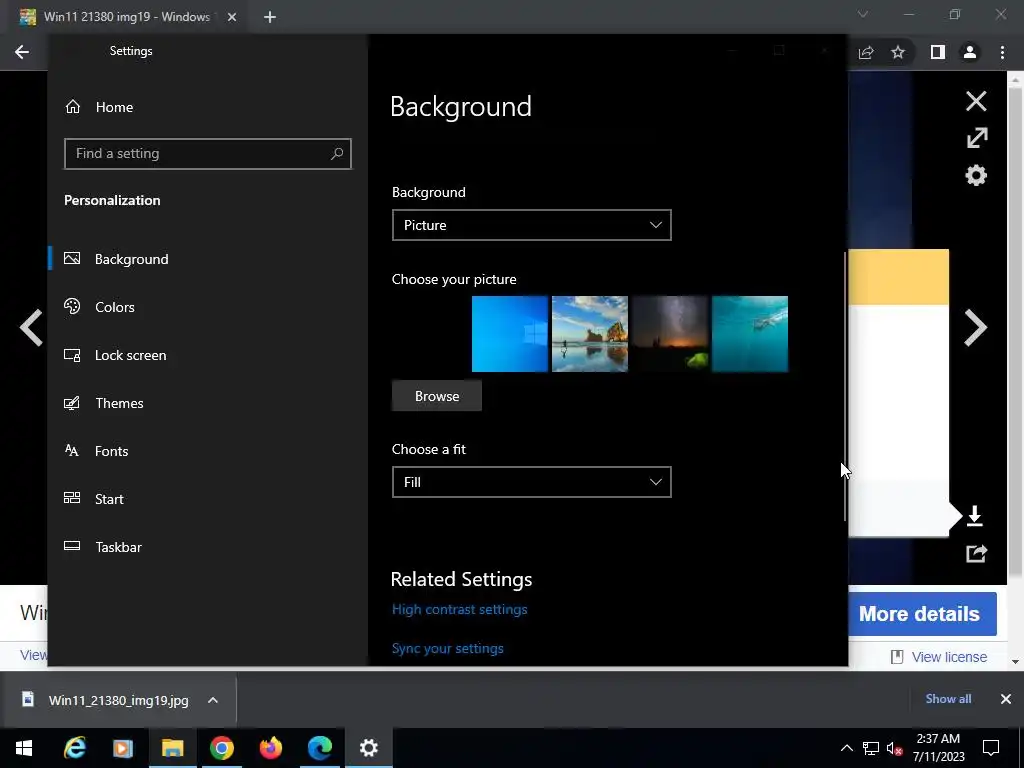This screenshot has height=768, width=1024.
Task: Toggle browser side panel icon
Action: pos(937,52)
